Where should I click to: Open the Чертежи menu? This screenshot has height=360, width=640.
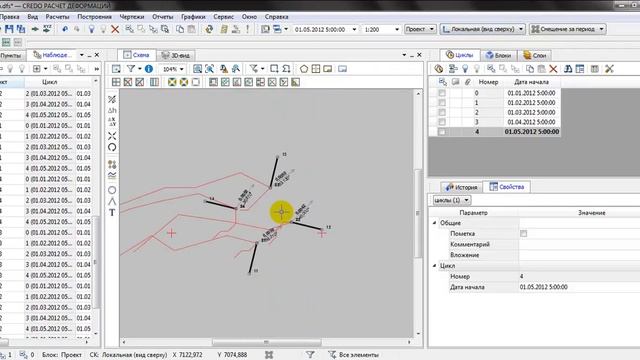click(131, 17)
